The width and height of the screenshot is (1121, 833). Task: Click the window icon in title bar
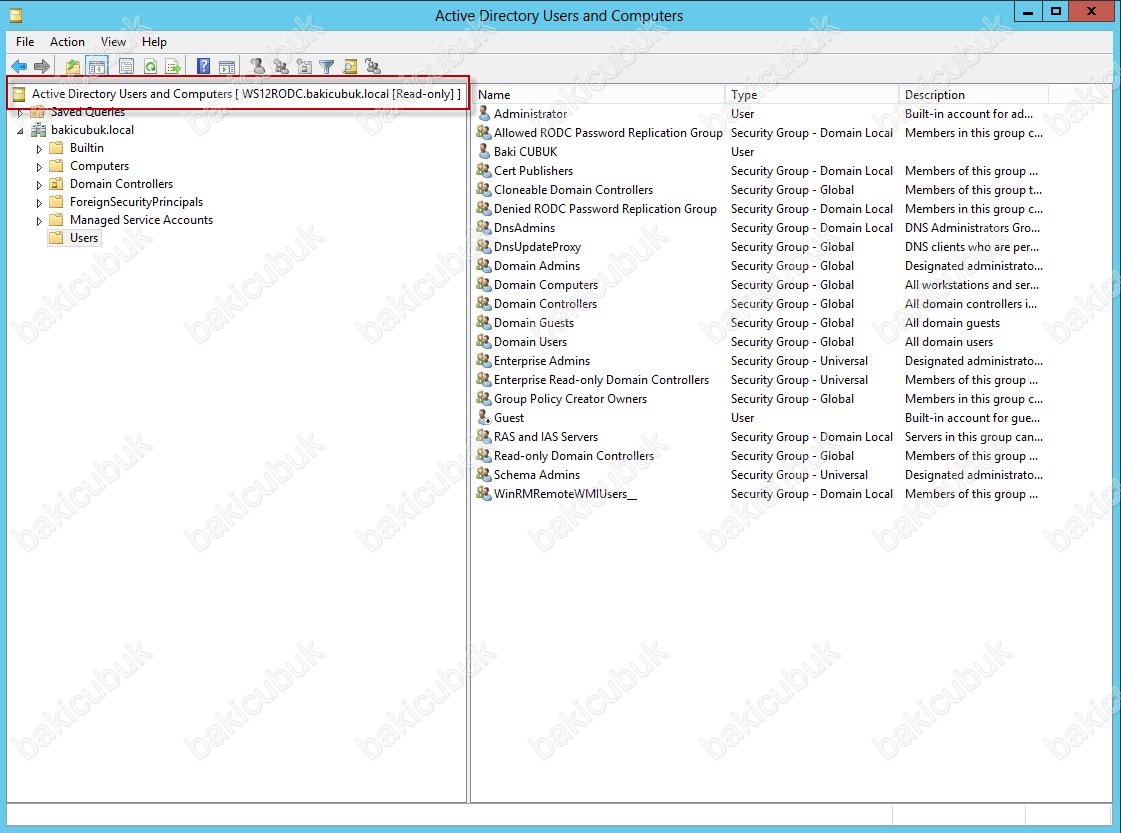tap(16, 14)
